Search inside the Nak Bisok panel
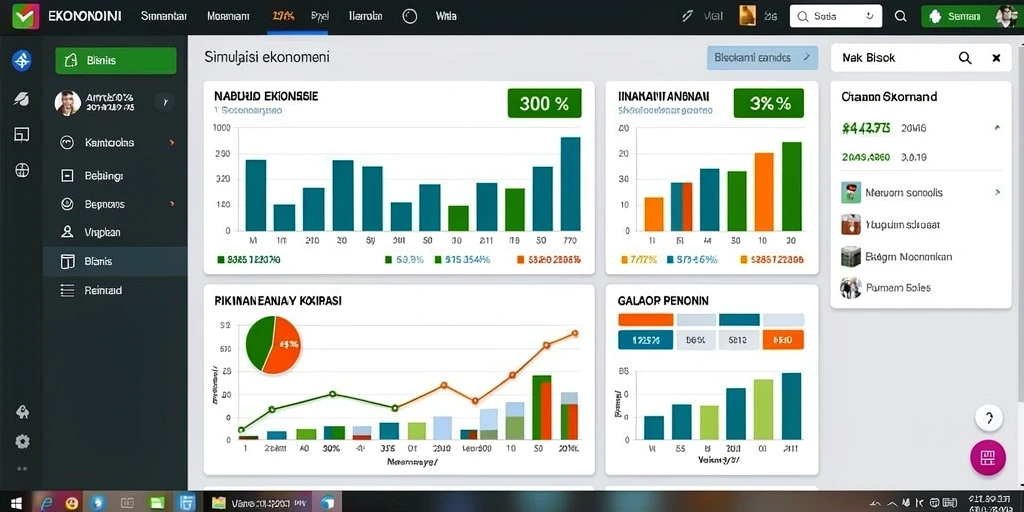The image size is (1024, 512). pos(965,58)
